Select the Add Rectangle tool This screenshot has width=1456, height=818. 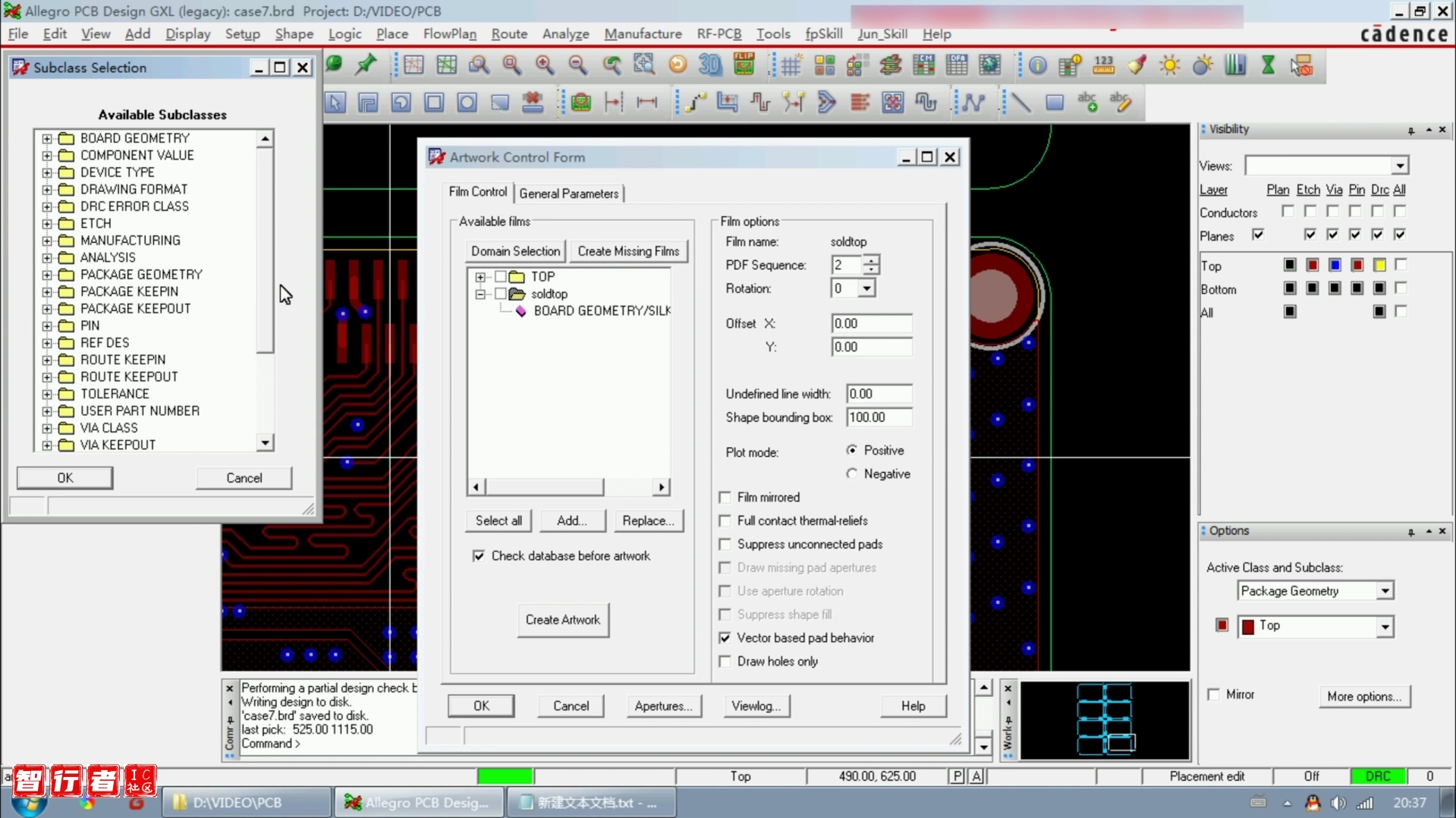1055,102
